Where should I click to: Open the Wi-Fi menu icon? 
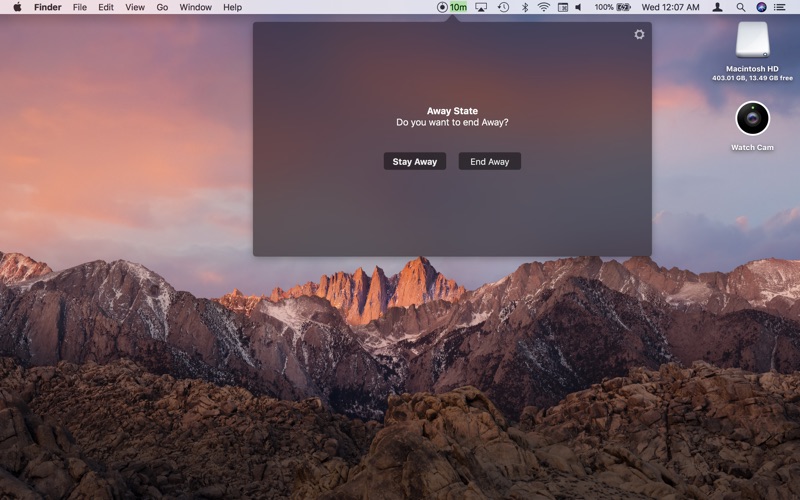click(x=544, y=7)
